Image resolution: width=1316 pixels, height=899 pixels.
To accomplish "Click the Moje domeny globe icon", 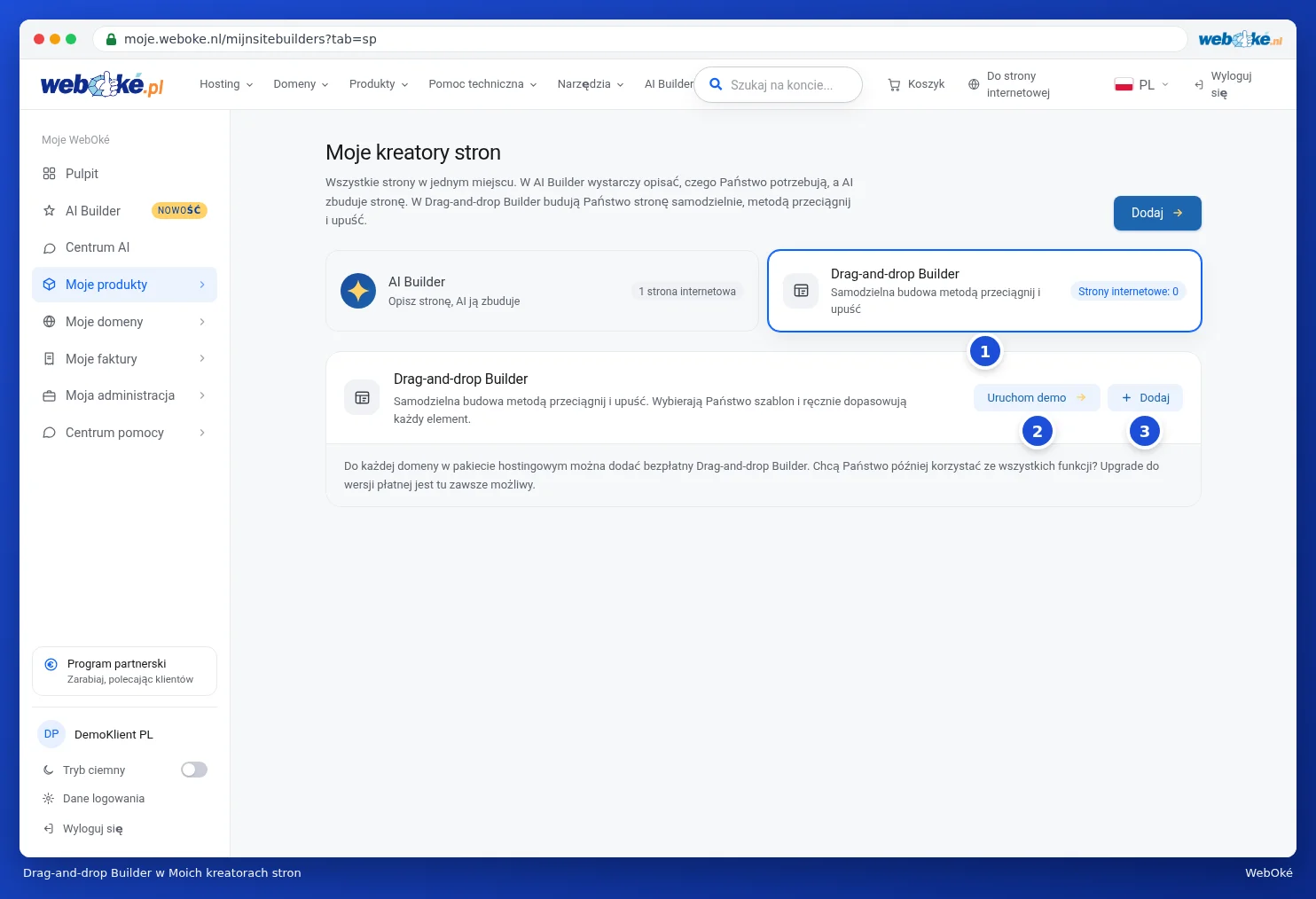I will (49, 322).
